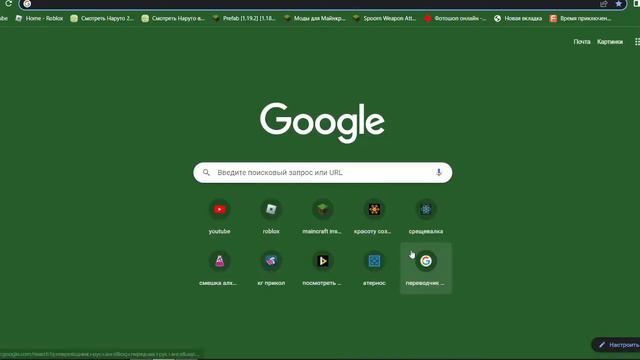This screenshot has height=360, width=640.
Task: Open the 'посмотреть...' shortcut tile
Action: (x=322, y=268)
